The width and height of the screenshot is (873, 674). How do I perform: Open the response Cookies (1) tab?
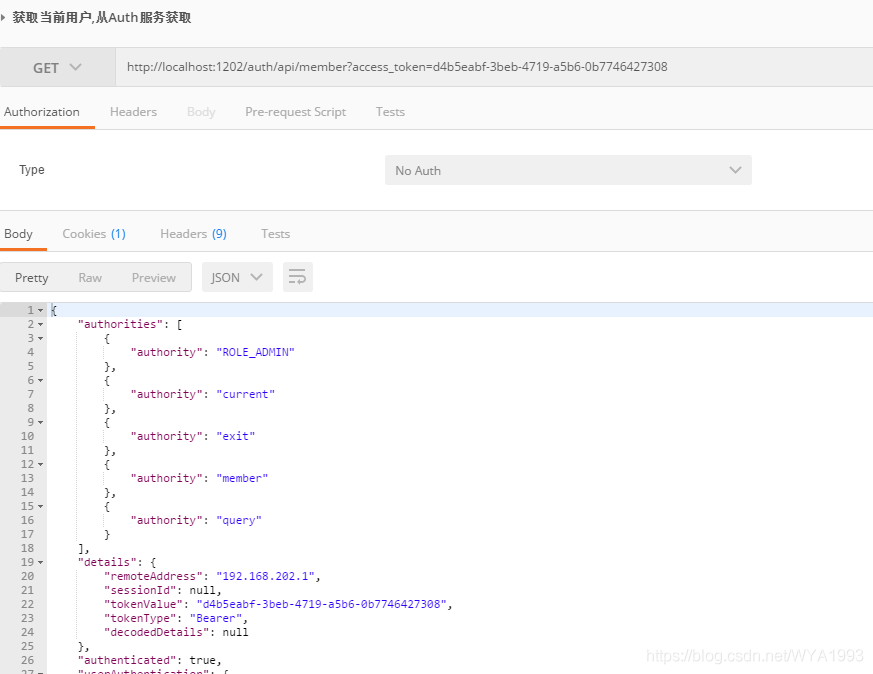pyautogui.click(x=94, y=234)
